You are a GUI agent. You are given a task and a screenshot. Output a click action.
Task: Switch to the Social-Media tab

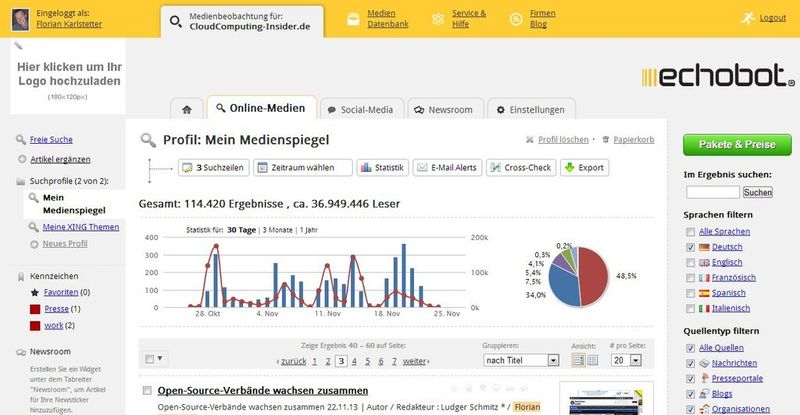pos(362,109)
